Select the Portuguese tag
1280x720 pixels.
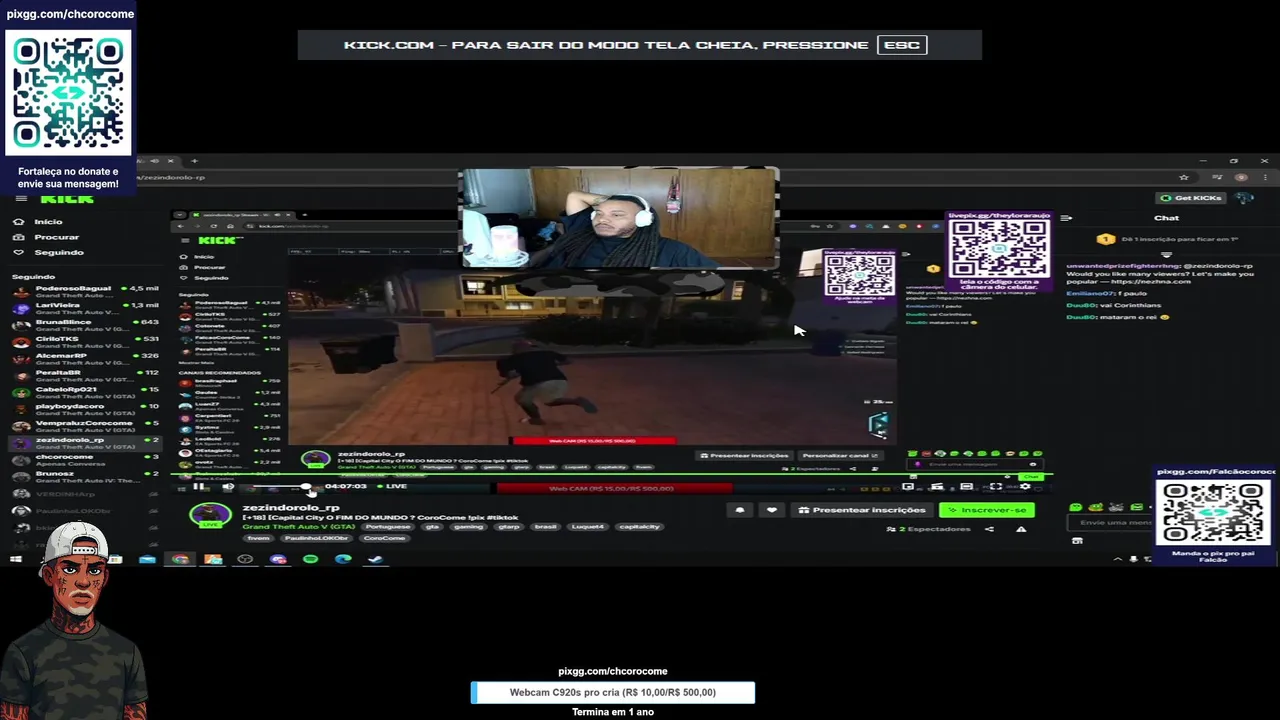coord(387,526)
